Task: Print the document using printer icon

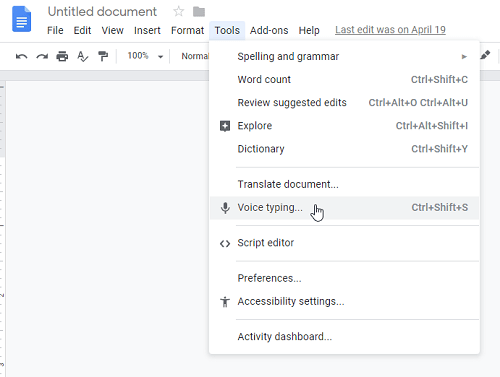Action: (x=62, y=56)
